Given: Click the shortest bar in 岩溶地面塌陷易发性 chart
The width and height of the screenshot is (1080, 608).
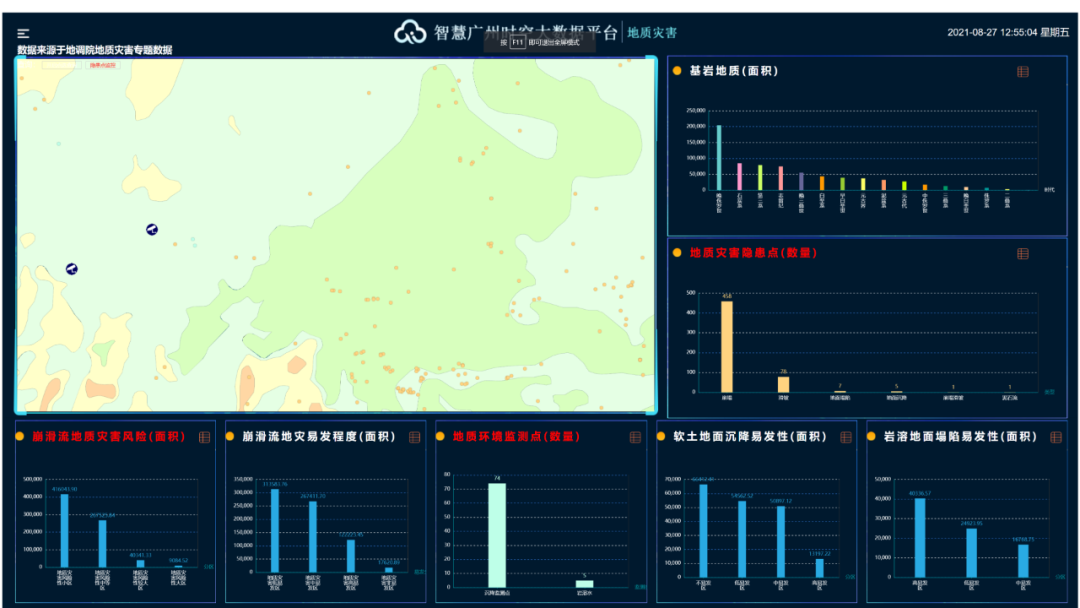Looking at the screenshot, I should tap(1024, 561).
